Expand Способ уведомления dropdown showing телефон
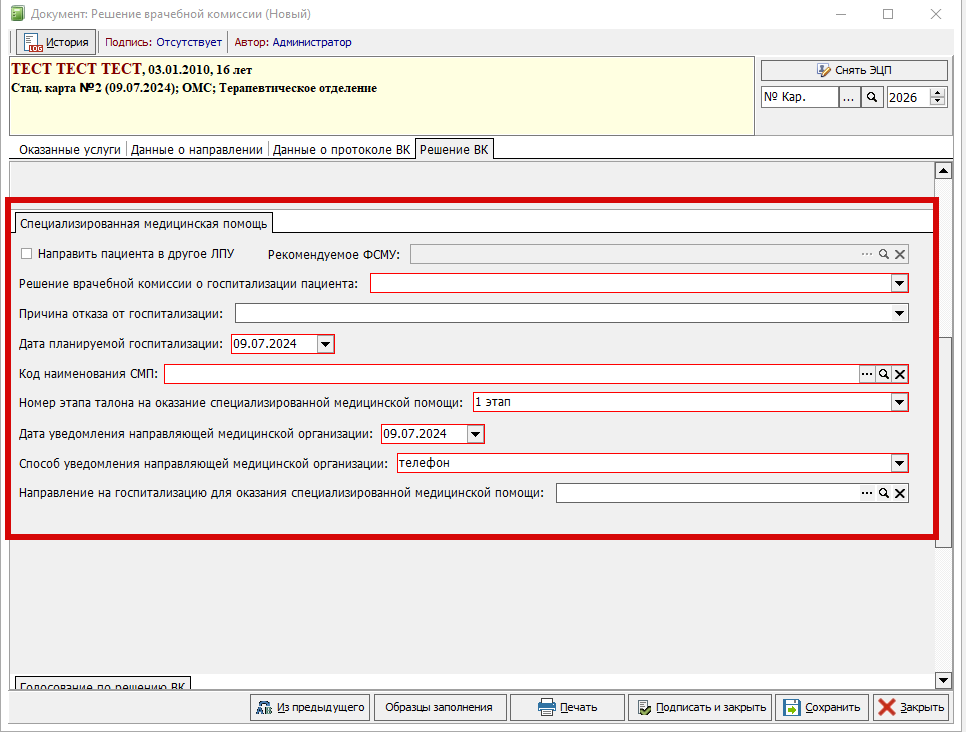 click(899, 463)
